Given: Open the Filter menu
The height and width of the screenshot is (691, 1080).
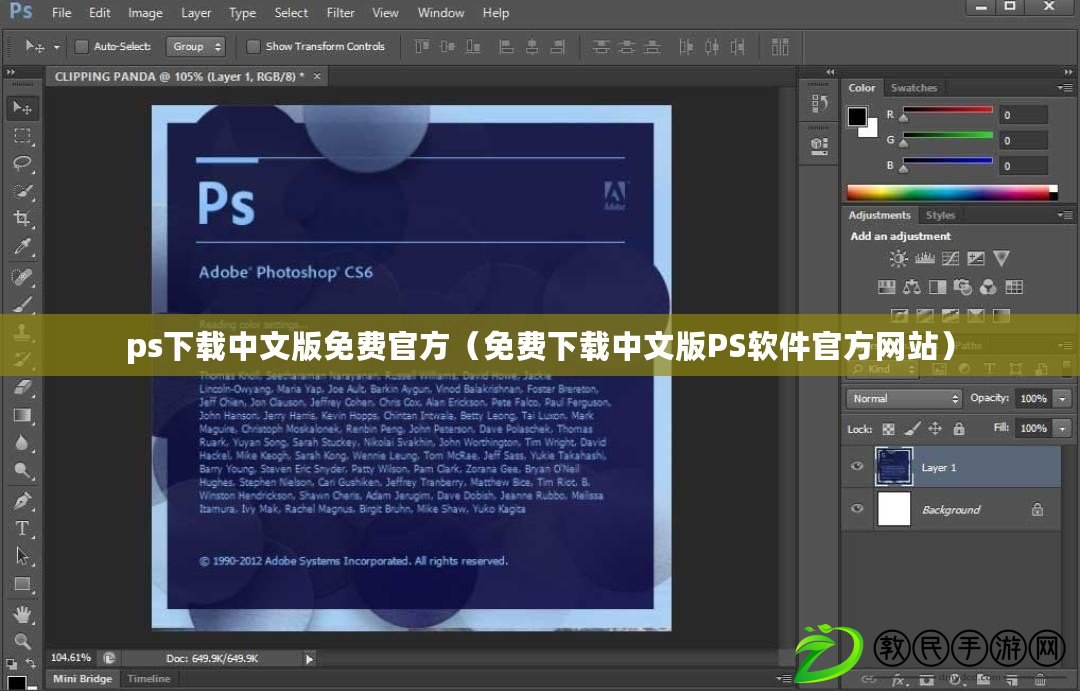Looking at the screenshot, I should (x=340, y=12).
